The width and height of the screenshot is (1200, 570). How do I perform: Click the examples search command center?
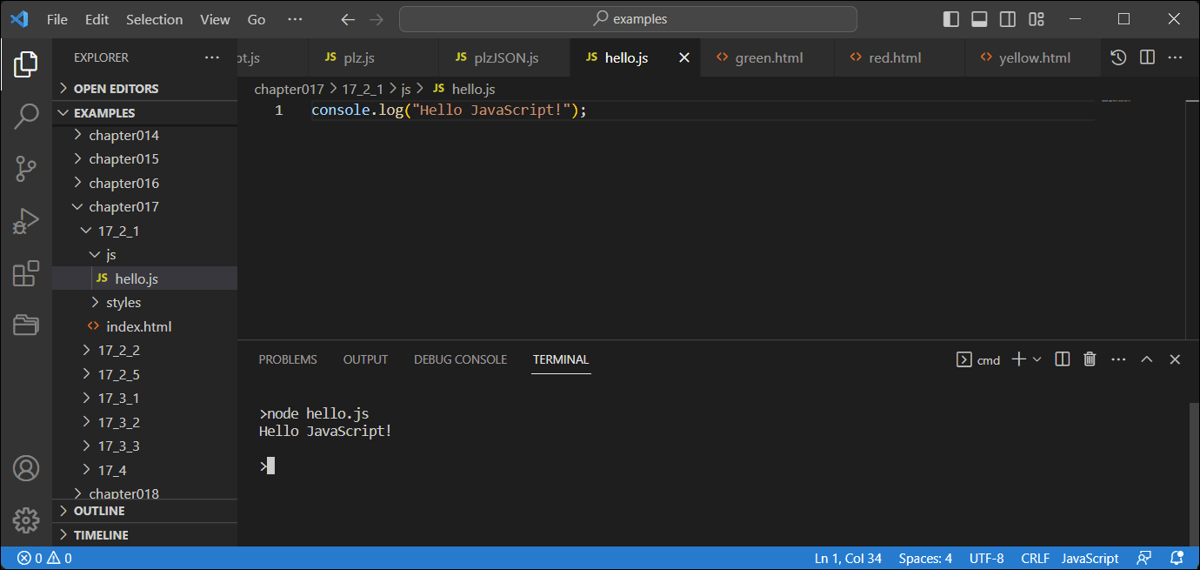click(x=628, y=19)
